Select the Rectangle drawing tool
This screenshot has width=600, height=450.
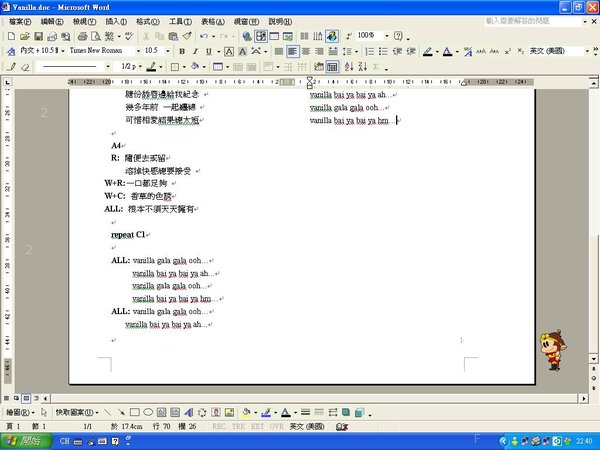[134, 412]
